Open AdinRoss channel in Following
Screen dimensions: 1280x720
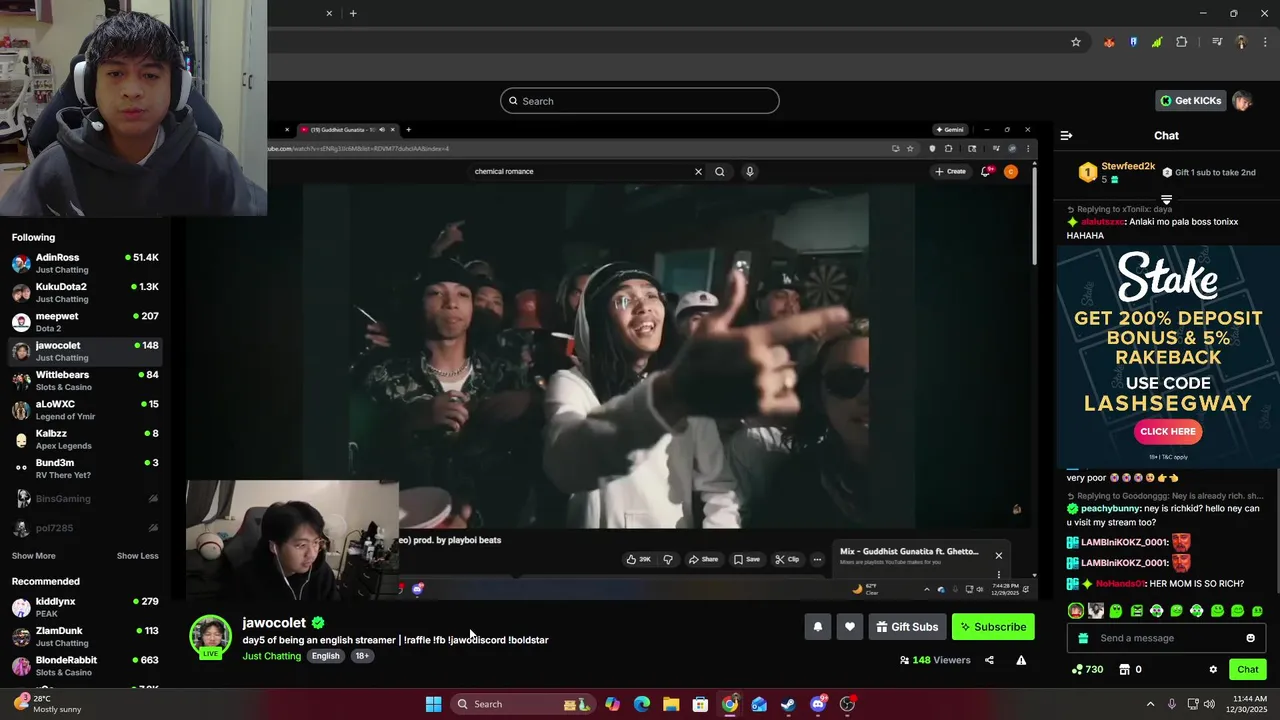point(86,263)
